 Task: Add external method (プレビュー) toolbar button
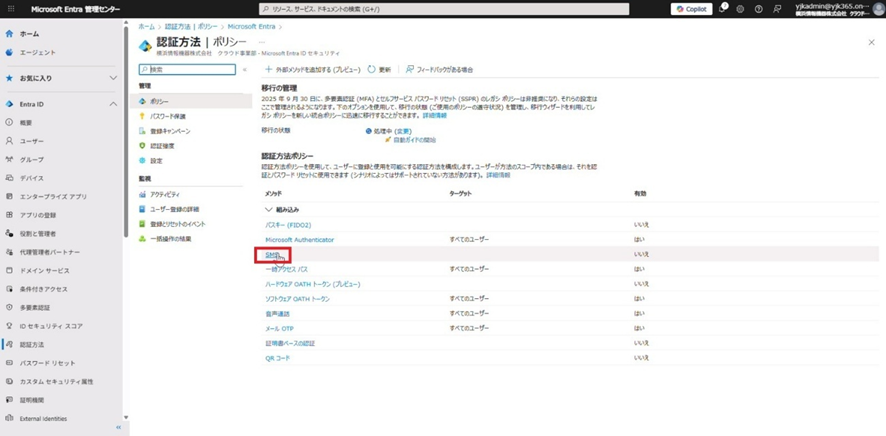coord(311,70)
